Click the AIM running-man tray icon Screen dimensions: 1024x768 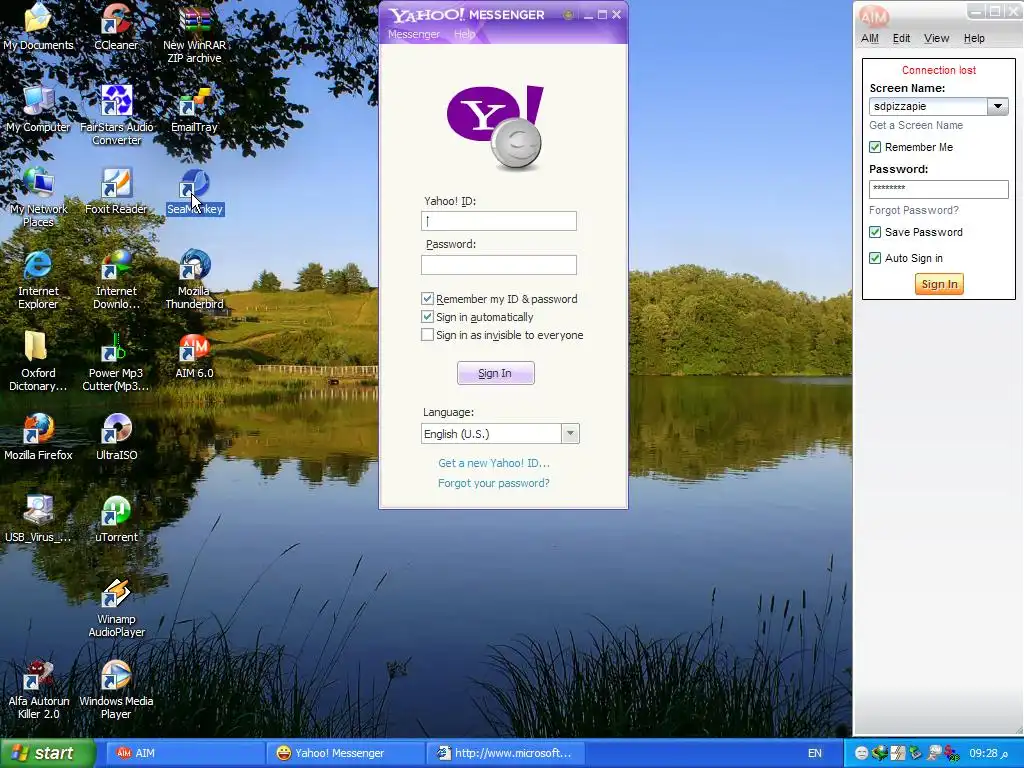934,753
